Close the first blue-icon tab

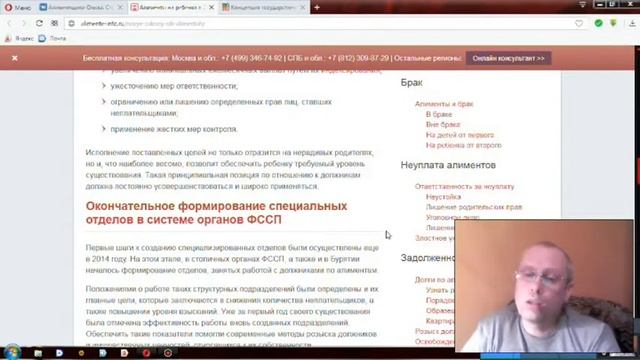tap(120, 7)
